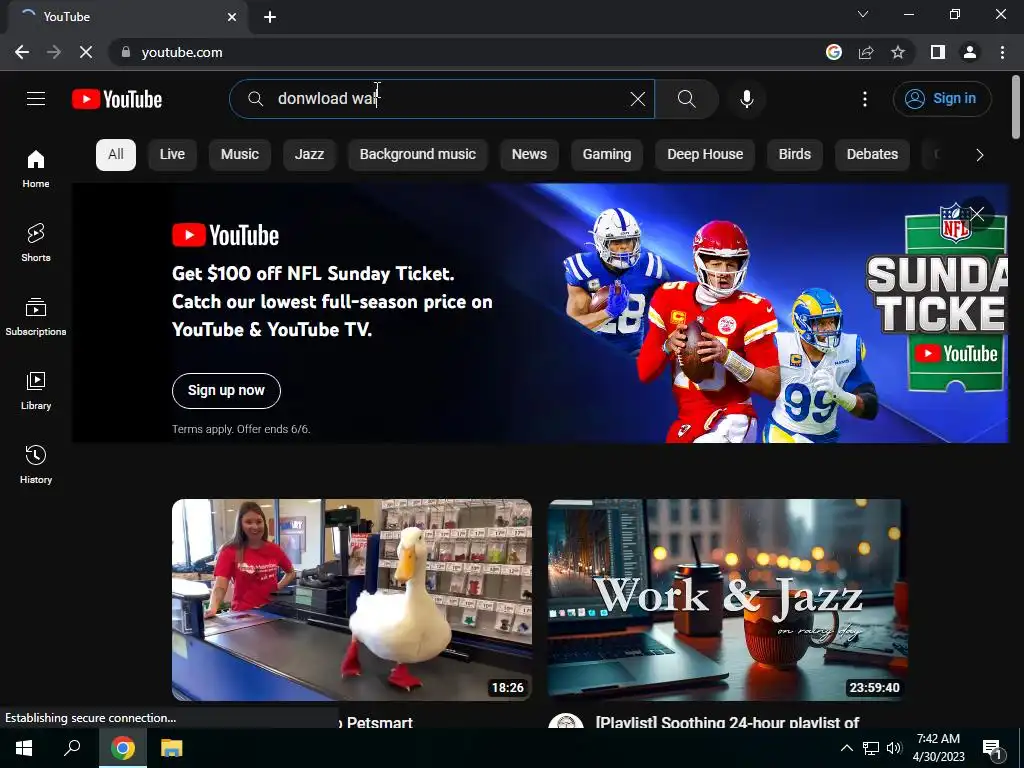Click the page vertical scrollbar
Viewport: 1024px width, 768px height.
1016,107
